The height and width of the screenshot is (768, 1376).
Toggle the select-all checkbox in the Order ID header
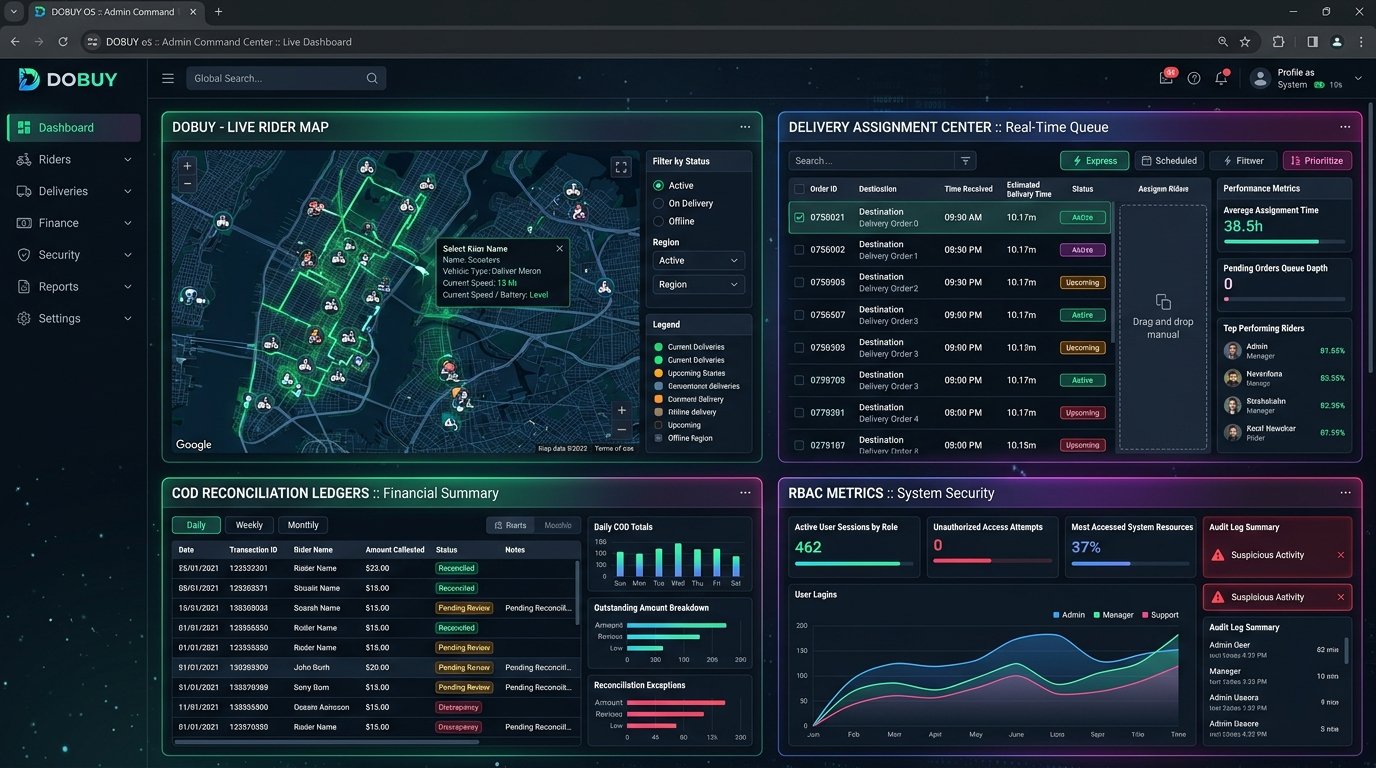[799, 188]
